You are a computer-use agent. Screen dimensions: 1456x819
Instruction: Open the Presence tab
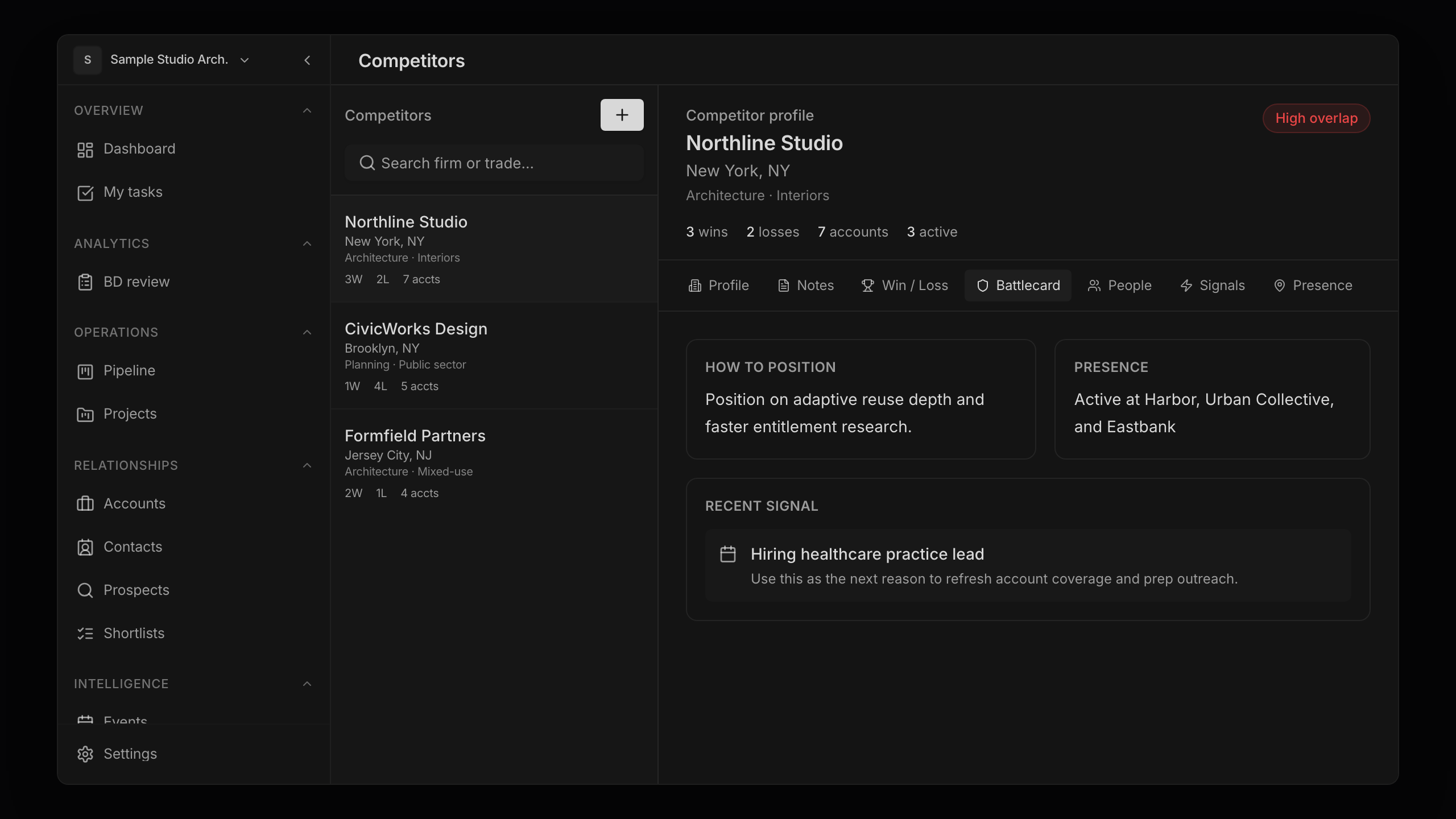1313,286
